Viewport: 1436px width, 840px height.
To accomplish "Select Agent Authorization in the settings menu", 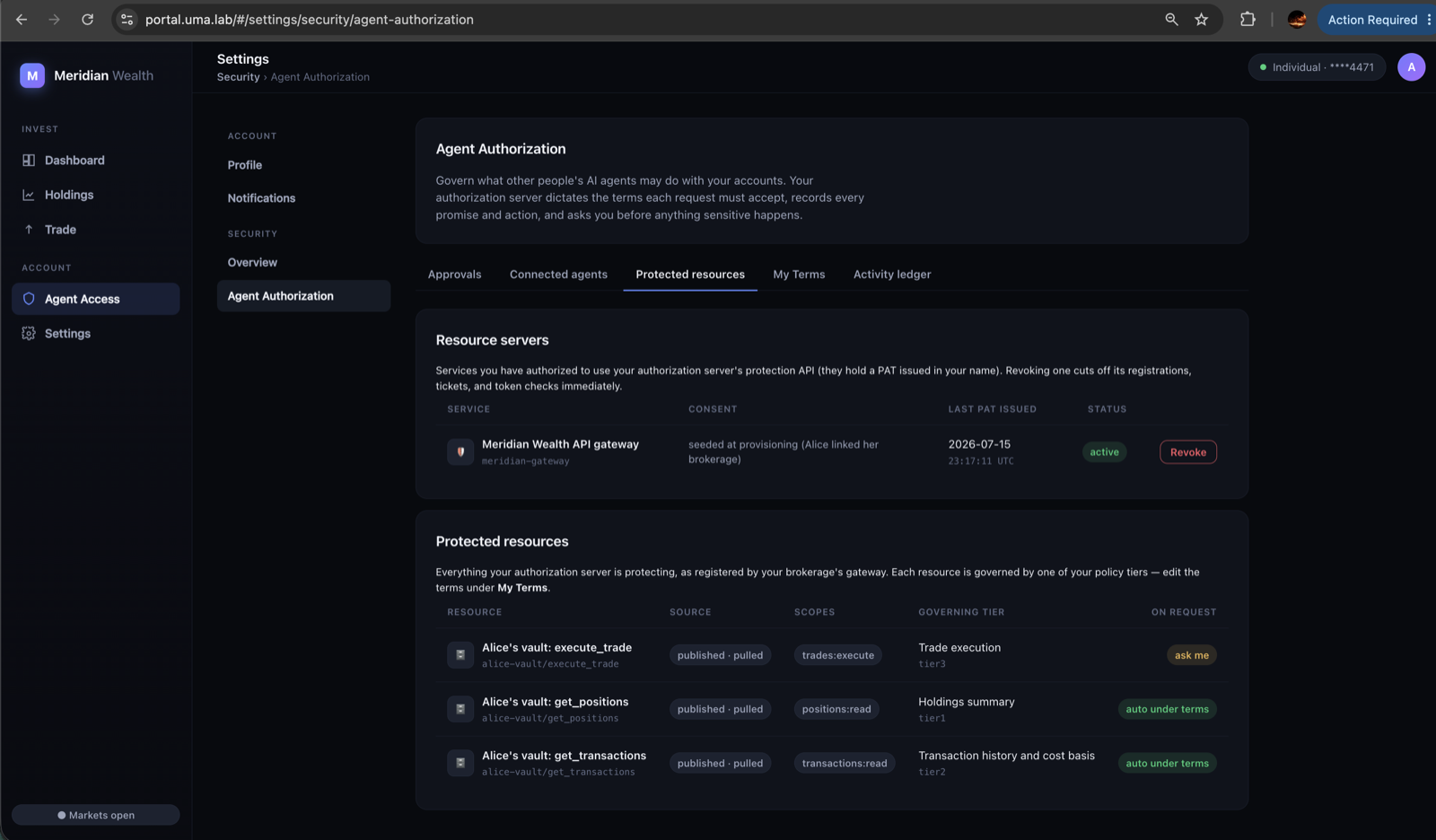I will [x=303, y=296].
